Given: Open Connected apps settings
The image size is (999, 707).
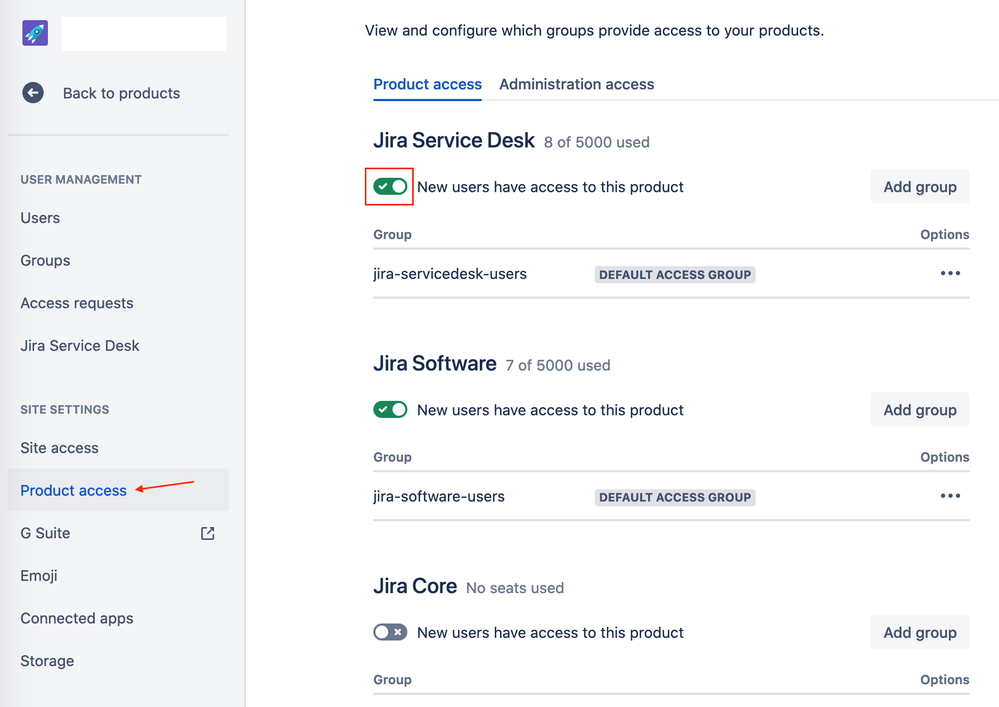Looking at the screenshot, I should tap(77, 618).
